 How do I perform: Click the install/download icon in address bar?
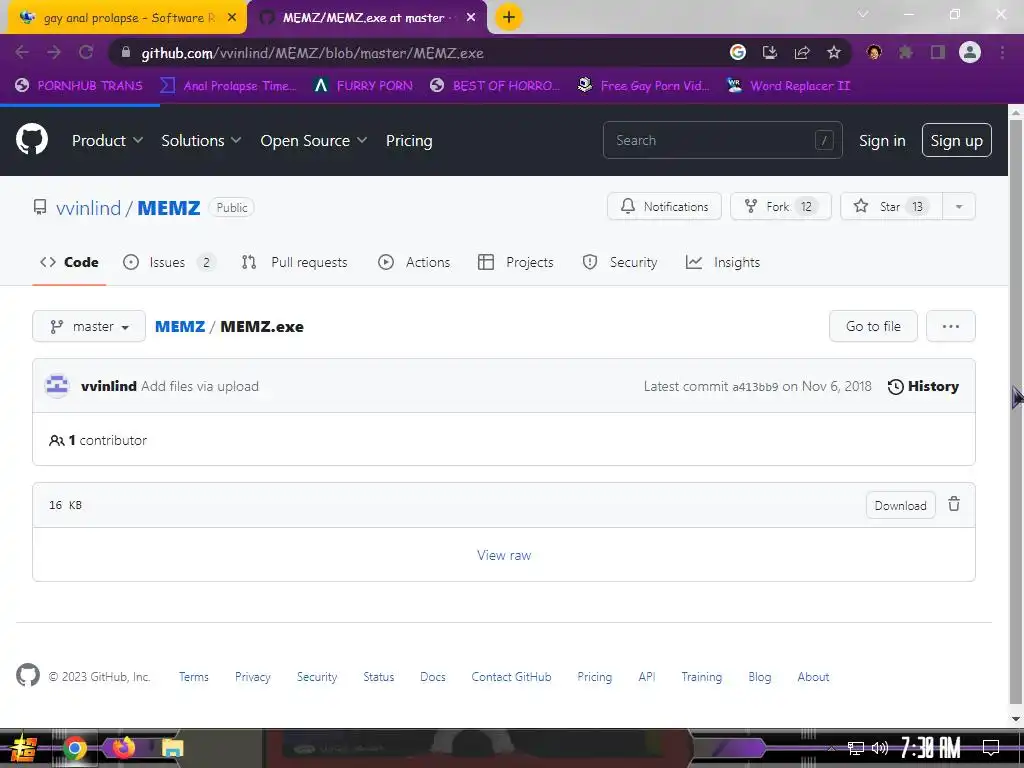(770, 52)
